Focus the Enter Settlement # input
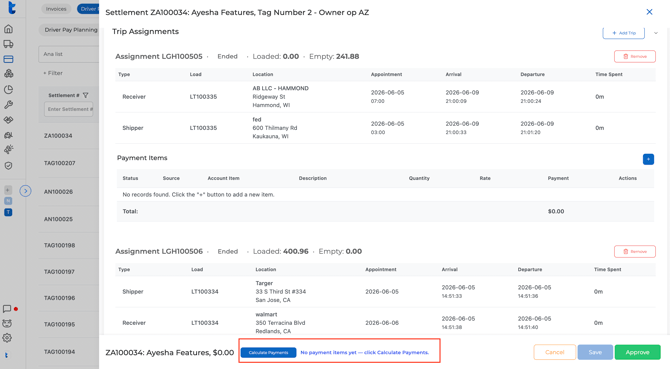670x369 pixels. coord(69,109)
